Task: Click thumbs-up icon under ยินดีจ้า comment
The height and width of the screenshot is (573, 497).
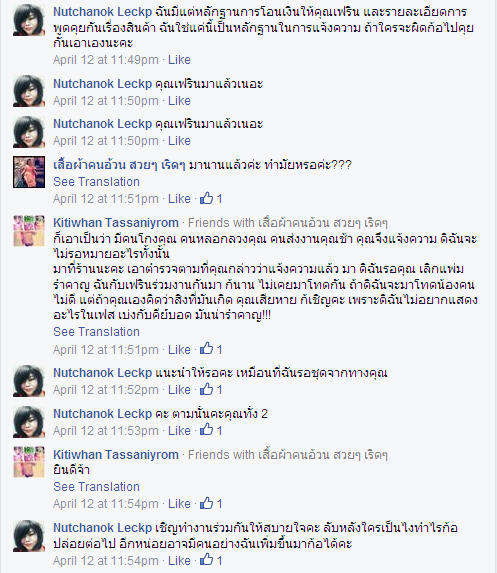Action: click(x=206, y=503)
